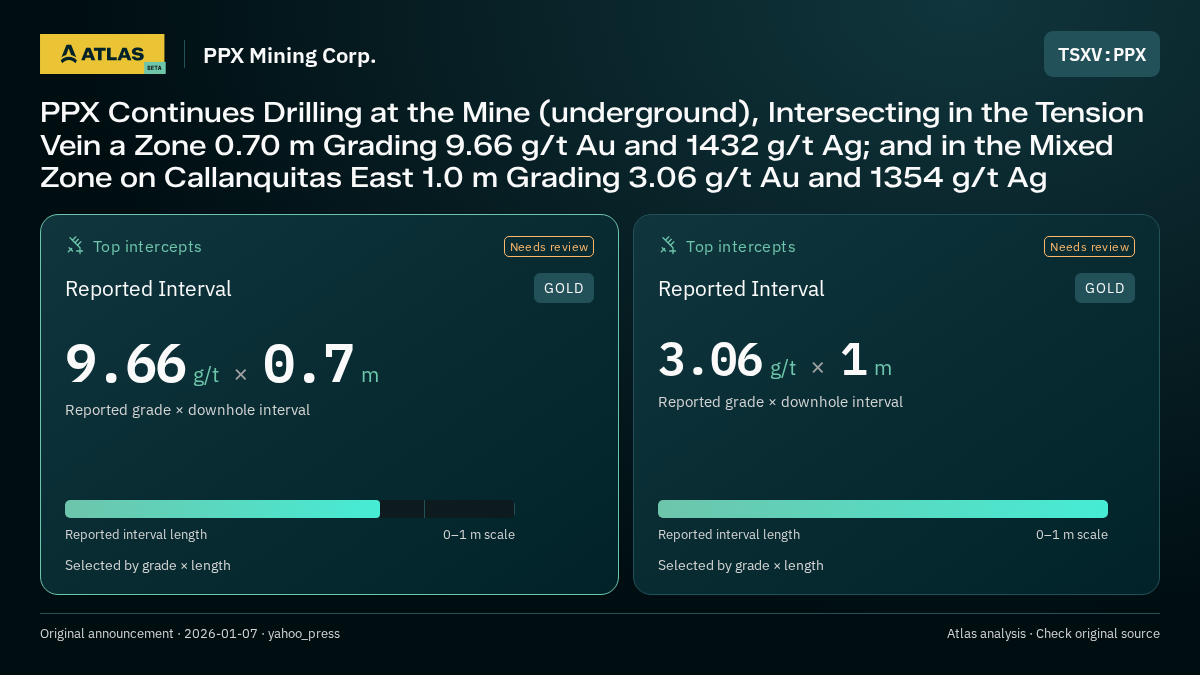Screen dimensions: 1200x675
Task: Click 'Reported interval length' in the 9.66 g/t card
Action: coord(136,535)
